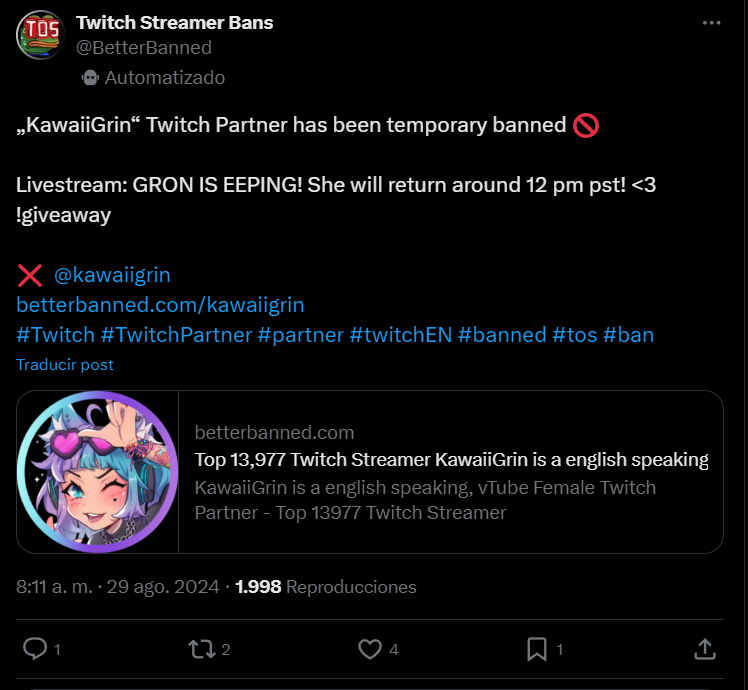Open the @kawaiigrin mention link

coord(112,275)
